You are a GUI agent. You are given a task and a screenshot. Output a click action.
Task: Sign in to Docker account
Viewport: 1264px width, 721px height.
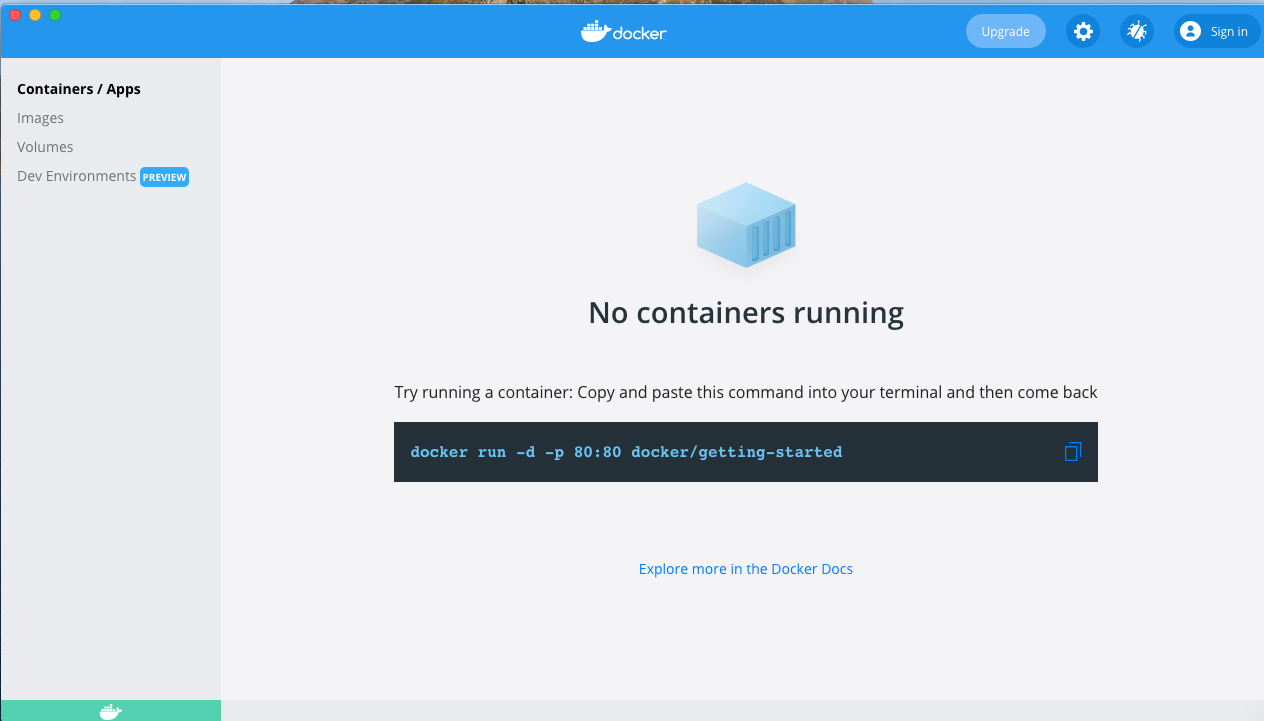click(x=1217, y=32)
